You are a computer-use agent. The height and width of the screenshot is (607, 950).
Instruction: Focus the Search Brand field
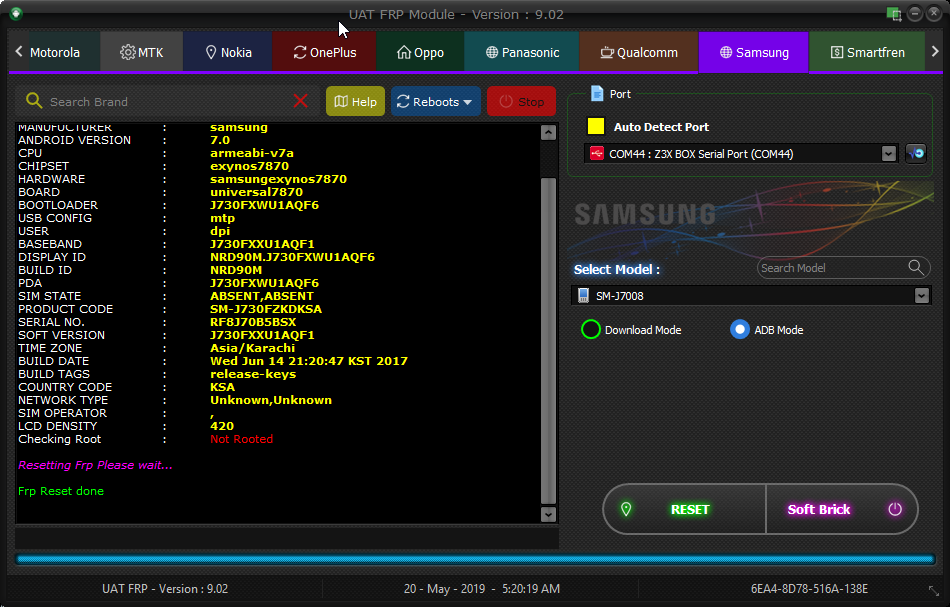click(167, 101)
